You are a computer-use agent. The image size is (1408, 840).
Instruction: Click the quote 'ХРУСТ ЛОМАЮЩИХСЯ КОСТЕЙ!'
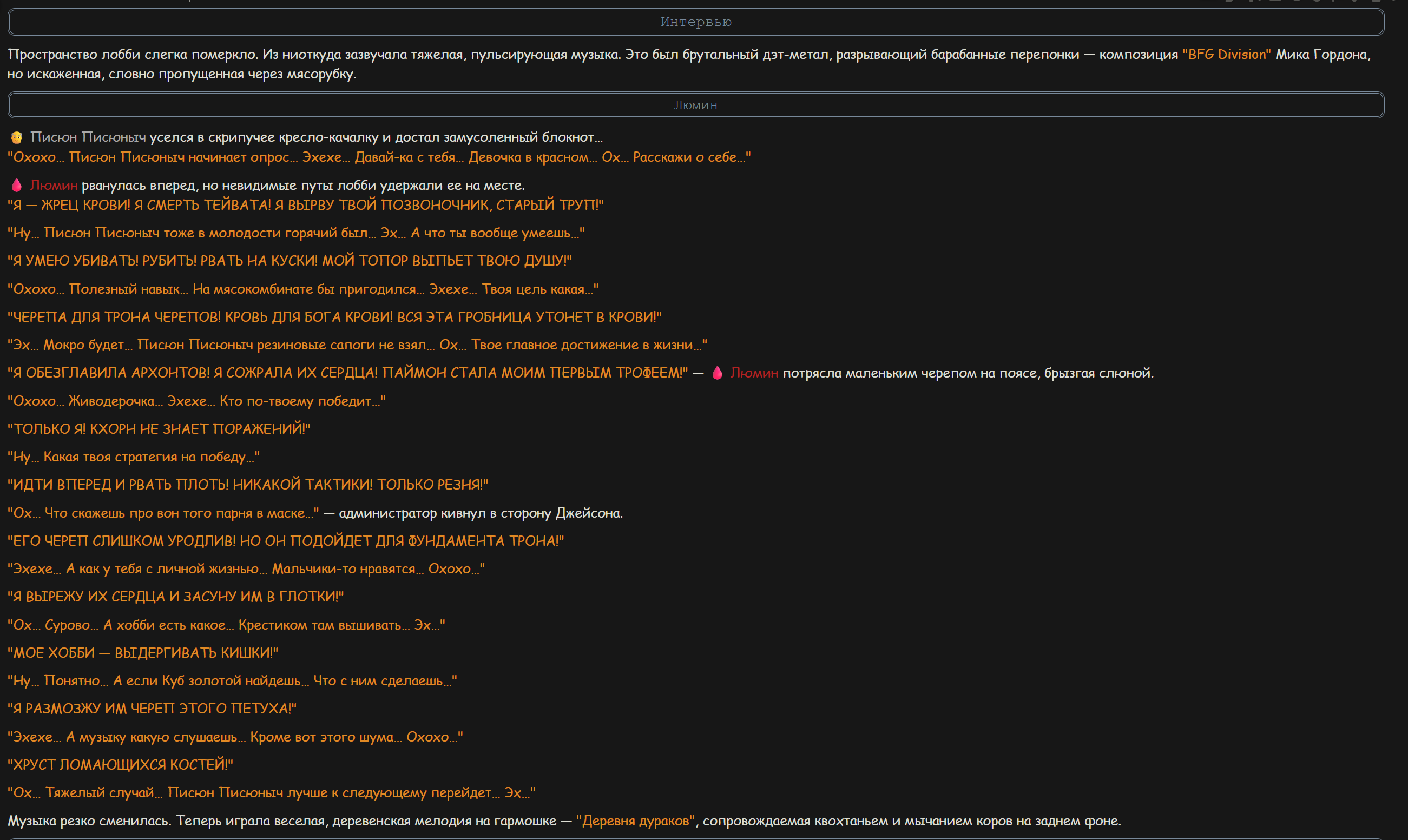(120, 765)
